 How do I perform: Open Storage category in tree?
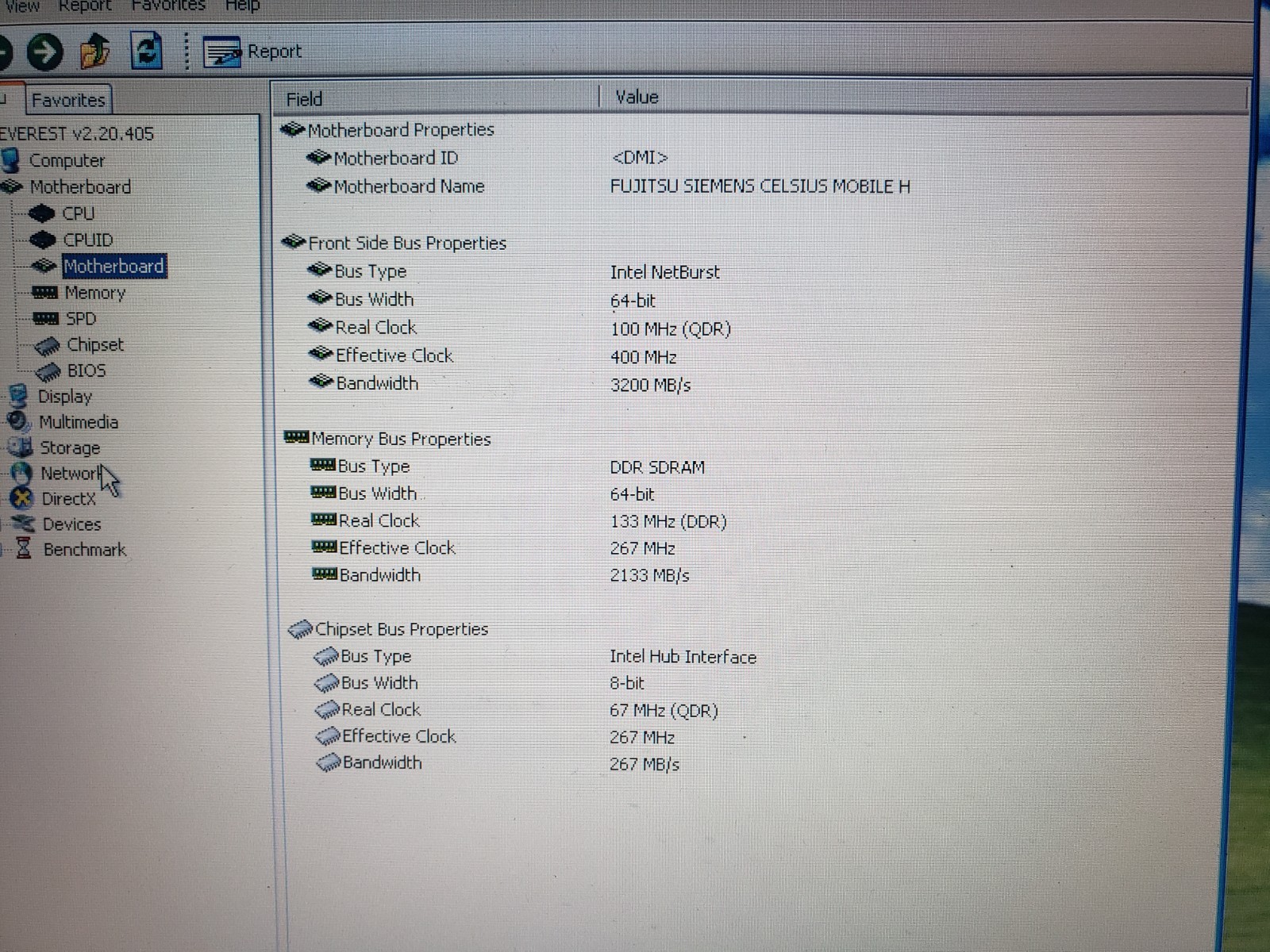click(70, 448)
